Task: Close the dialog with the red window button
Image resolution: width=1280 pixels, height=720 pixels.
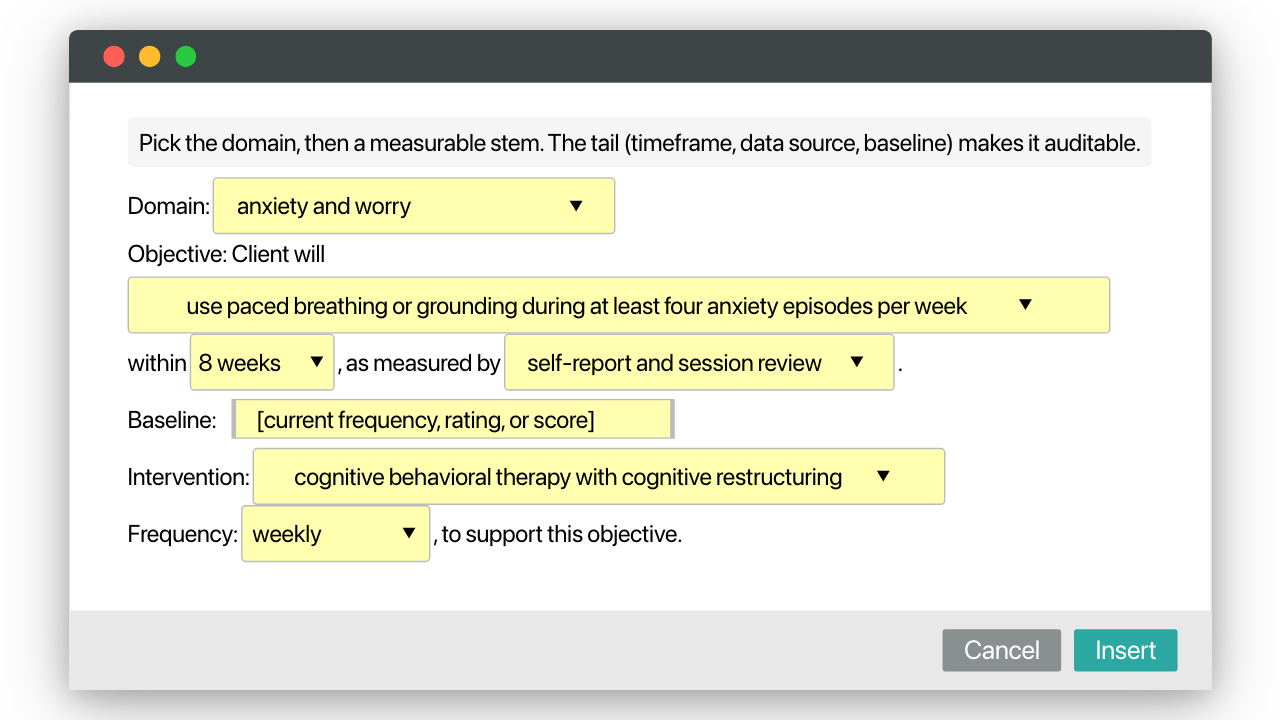Action: pyautogui.click(x=114, y=57)
